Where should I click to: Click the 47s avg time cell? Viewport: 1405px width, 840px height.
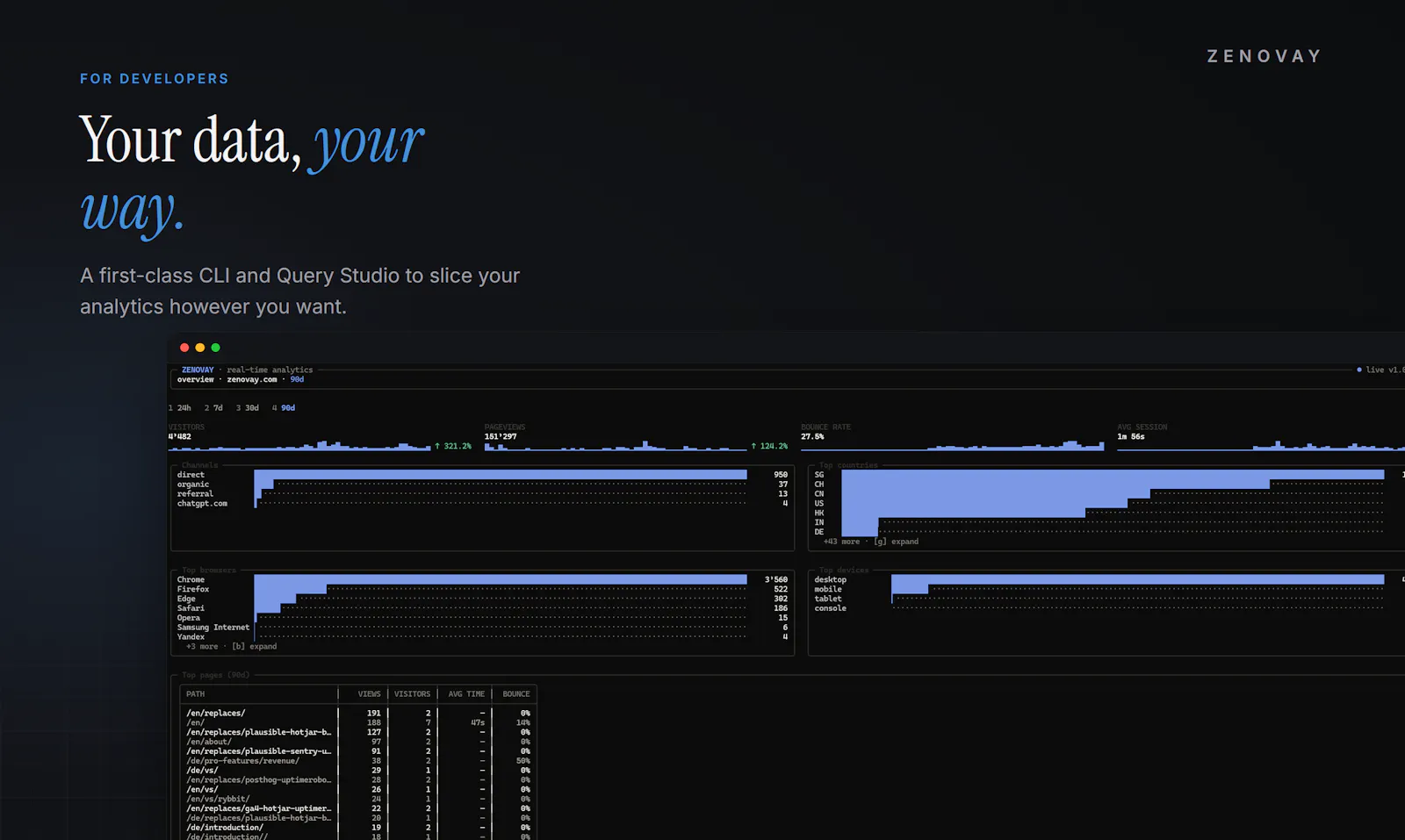tap(478, 723)
